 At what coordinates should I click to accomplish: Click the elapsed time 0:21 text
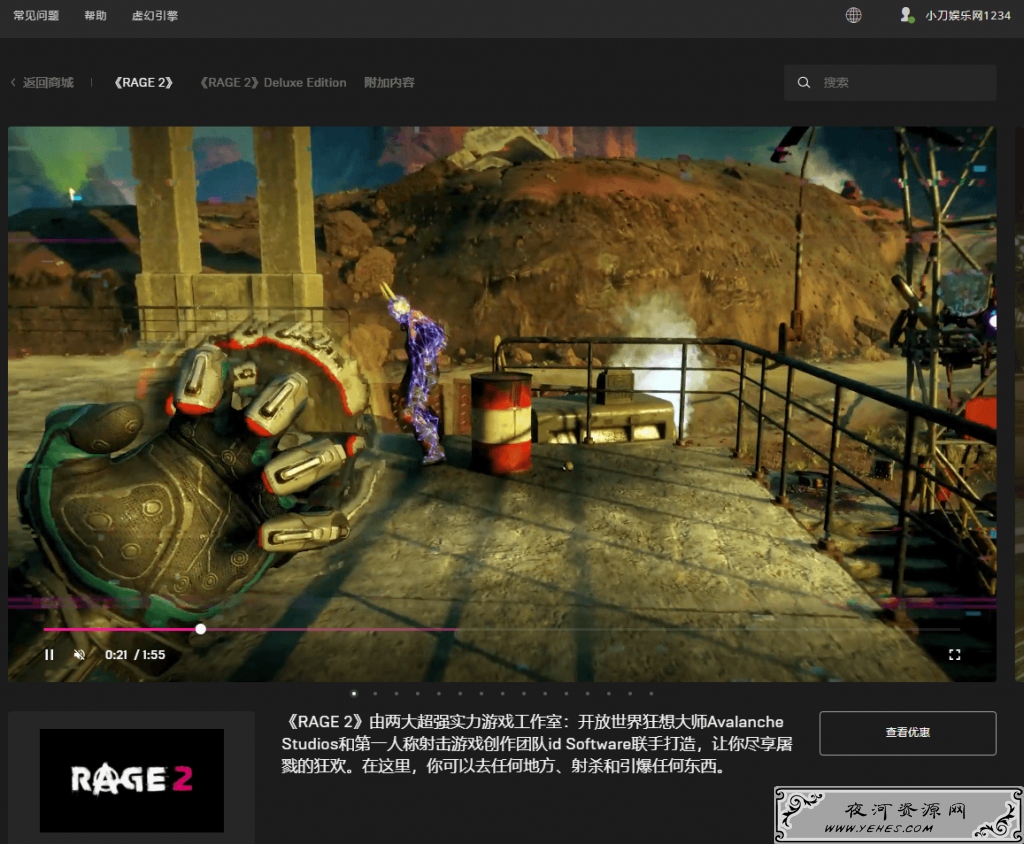click(x=116, y=655)
